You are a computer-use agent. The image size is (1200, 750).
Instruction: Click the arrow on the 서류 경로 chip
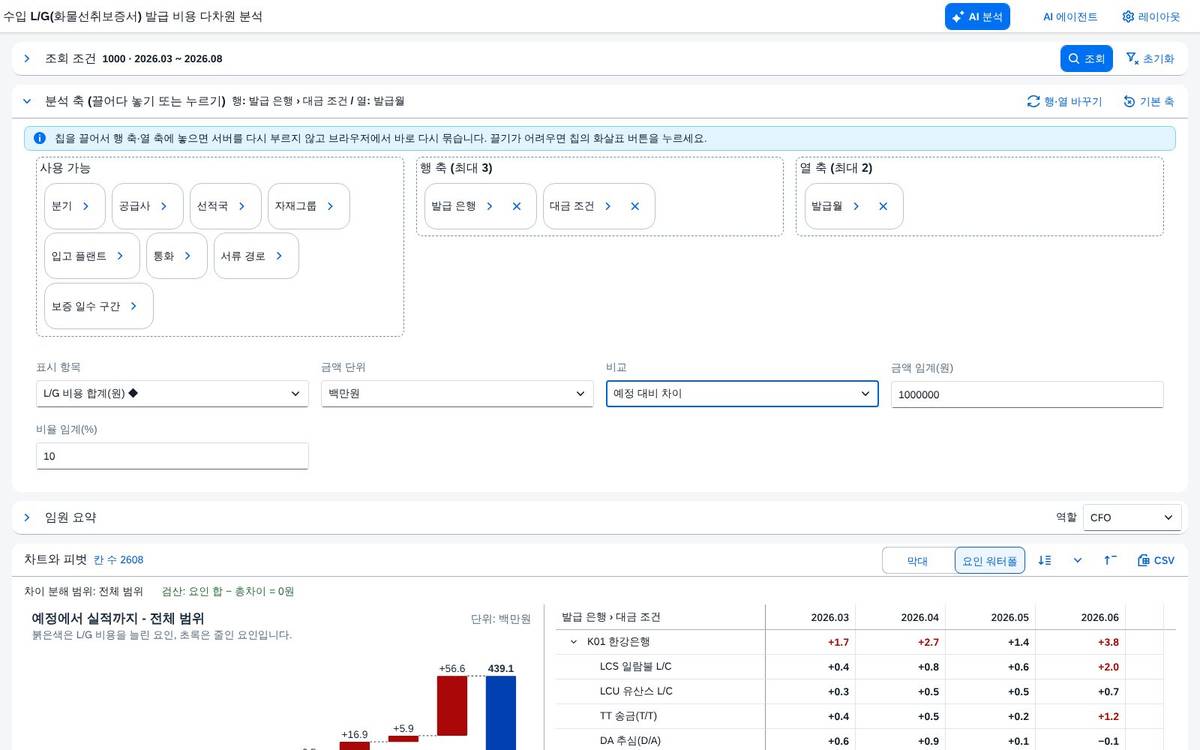[x=279, y=256]
